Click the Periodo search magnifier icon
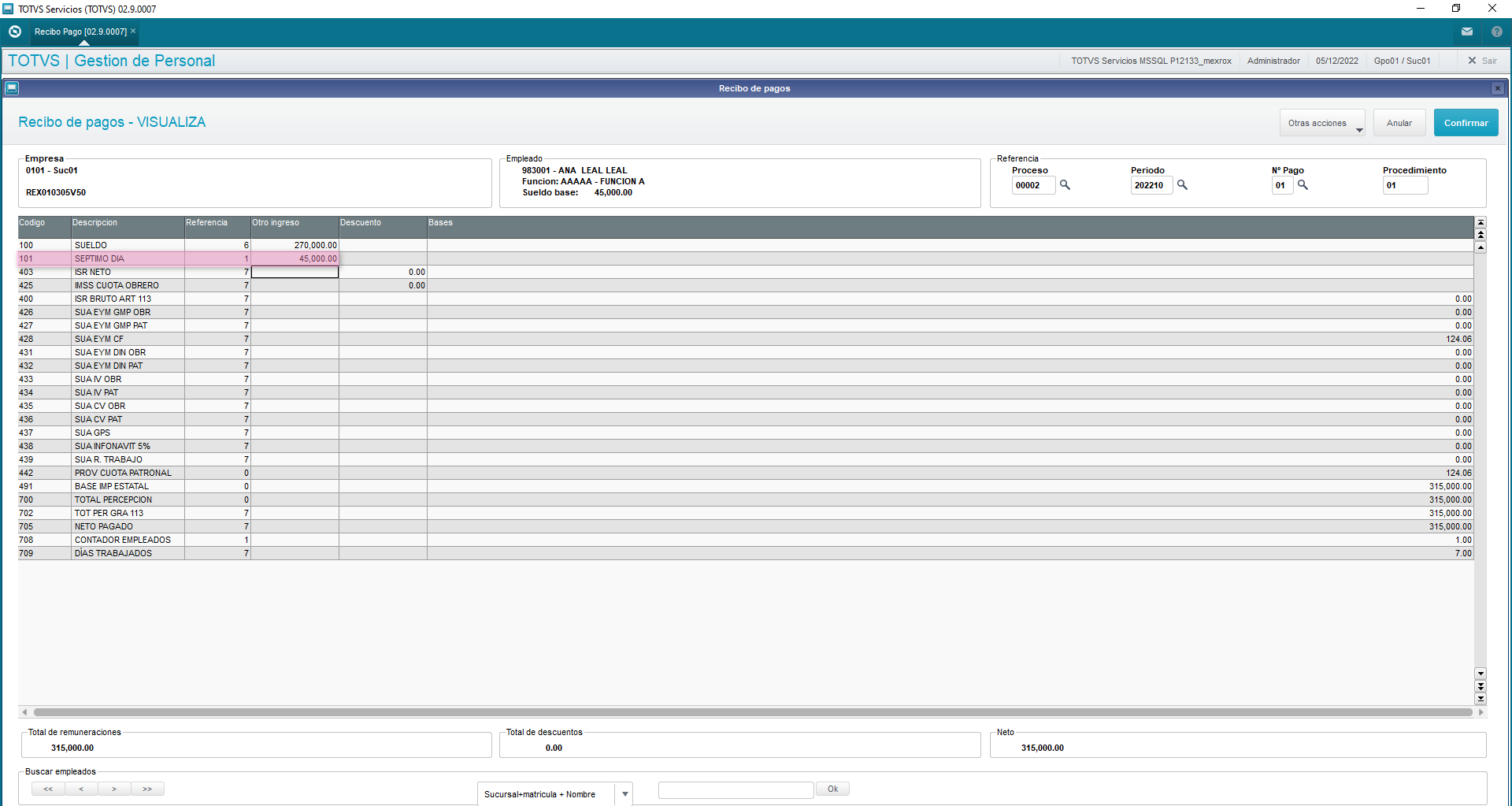 (1182, 185)
